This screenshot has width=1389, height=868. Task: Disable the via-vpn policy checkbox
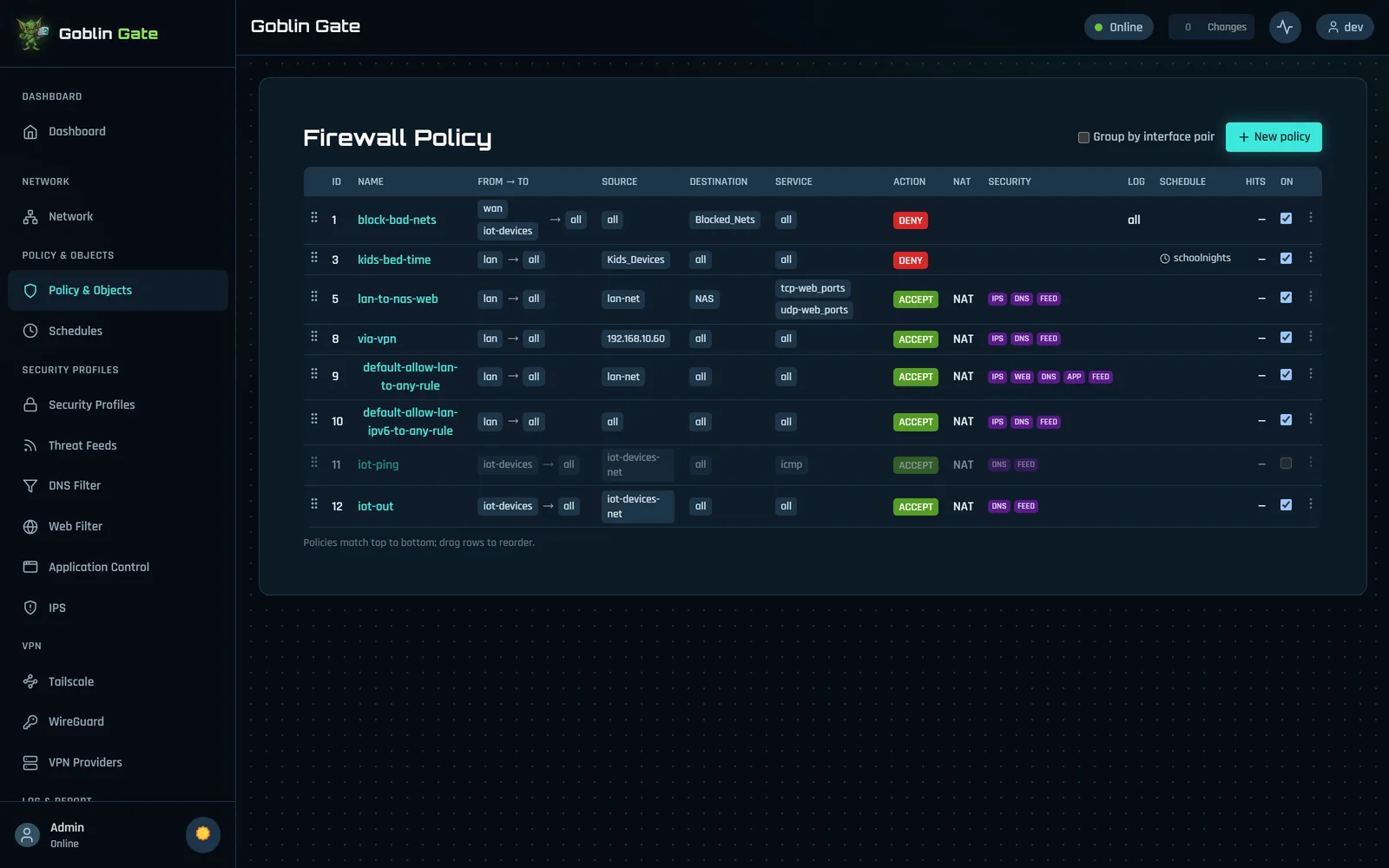tap(1286, 338)
